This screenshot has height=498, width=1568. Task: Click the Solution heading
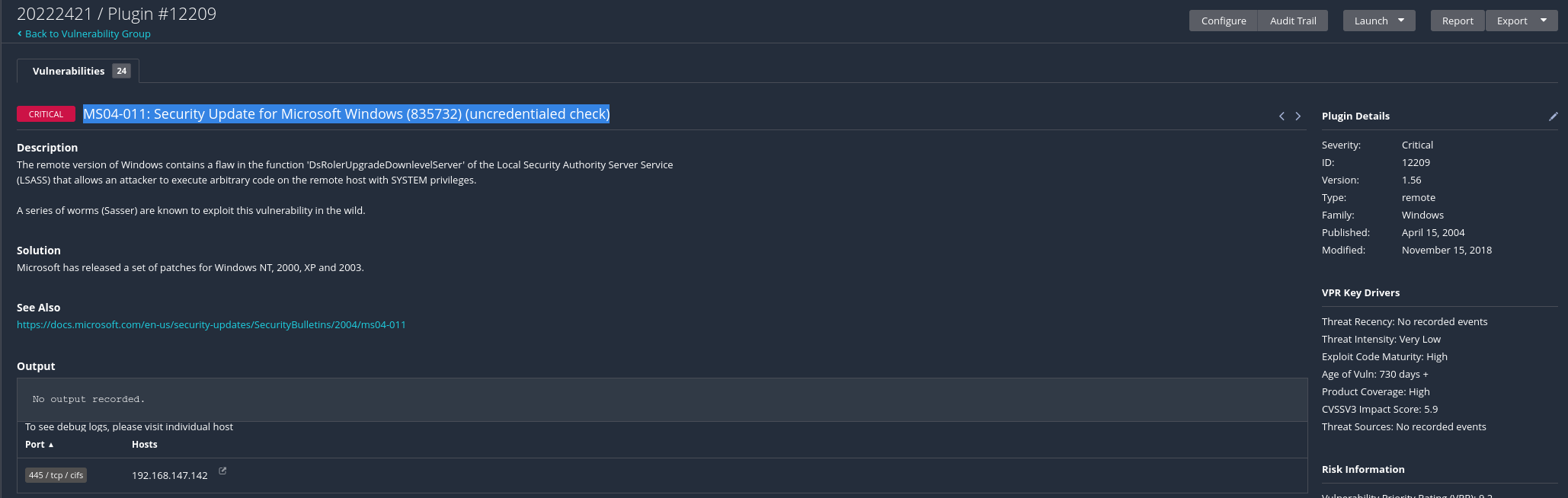pyautogui.click(x=39, y=250)
